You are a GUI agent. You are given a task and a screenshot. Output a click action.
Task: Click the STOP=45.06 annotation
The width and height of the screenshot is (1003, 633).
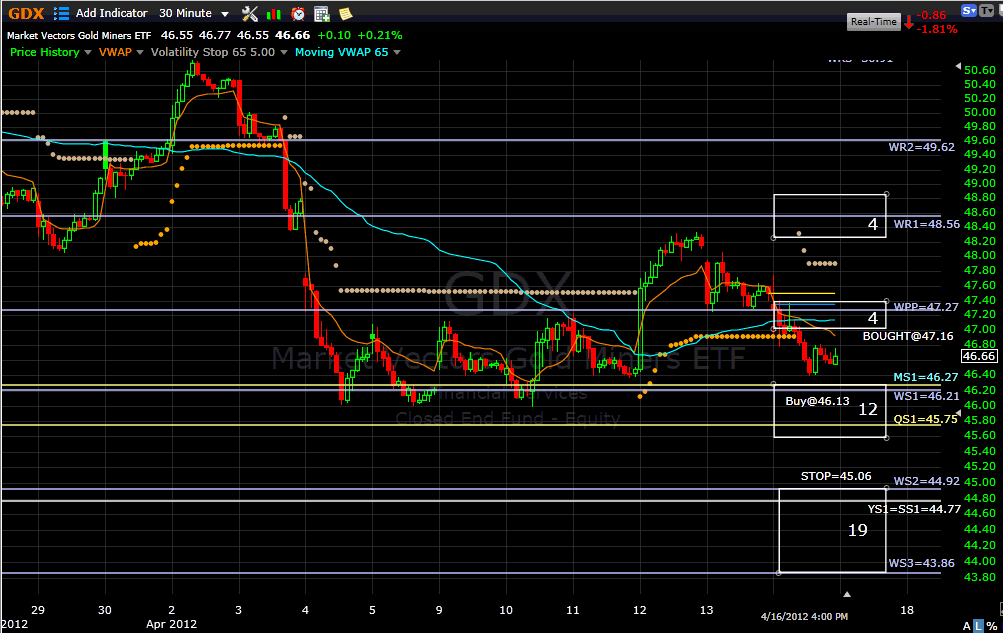(835, 476)
